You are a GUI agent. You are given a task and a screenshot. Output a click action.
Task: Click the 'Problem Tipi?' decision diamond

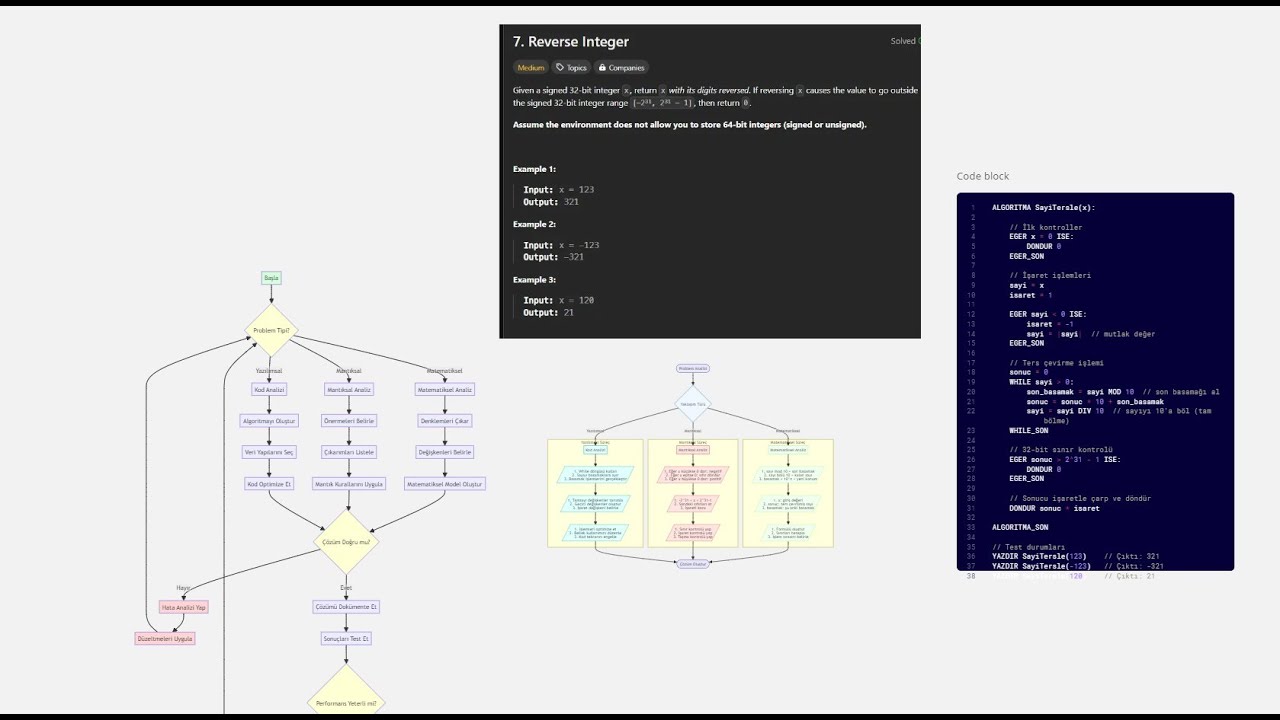(271, 331)
